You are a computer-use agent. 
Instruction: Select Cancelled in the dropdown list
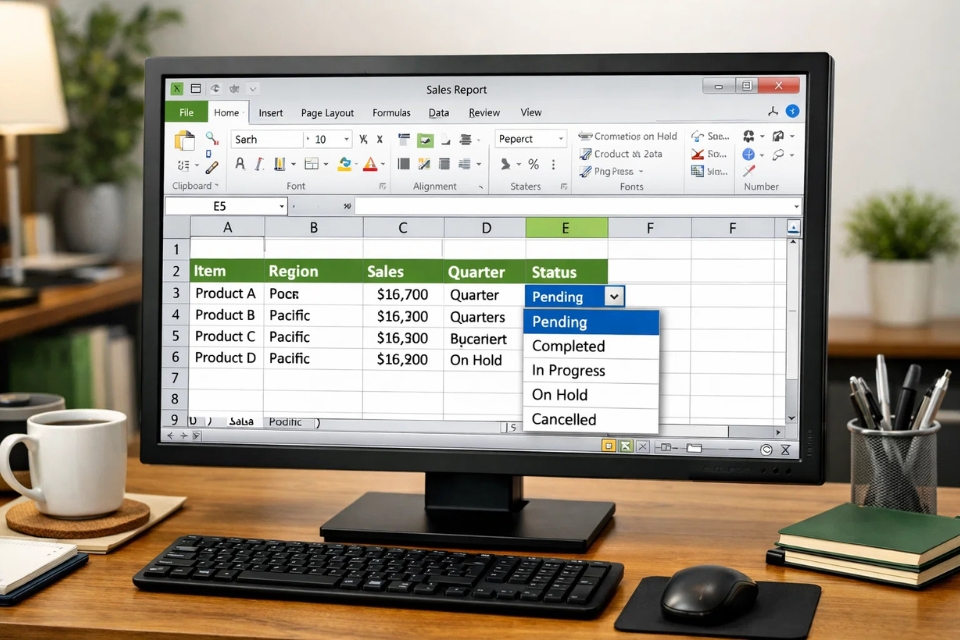[564, 420]
